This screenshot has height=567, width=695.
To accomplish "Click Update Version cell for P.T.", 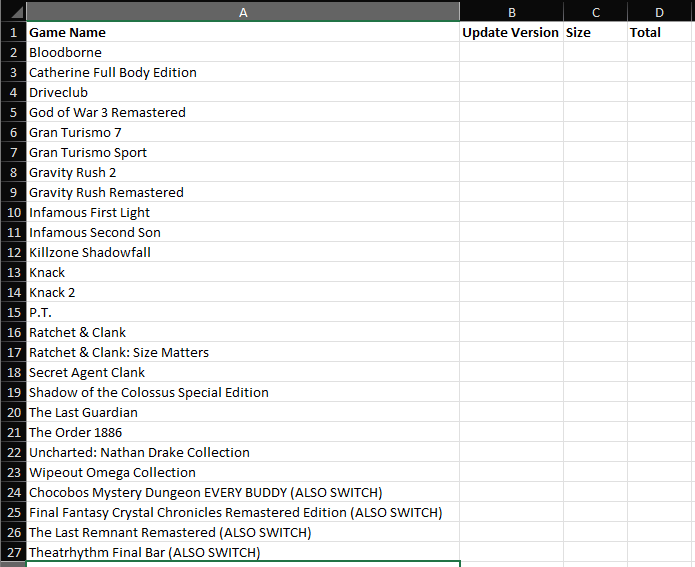I will (511, 312).
